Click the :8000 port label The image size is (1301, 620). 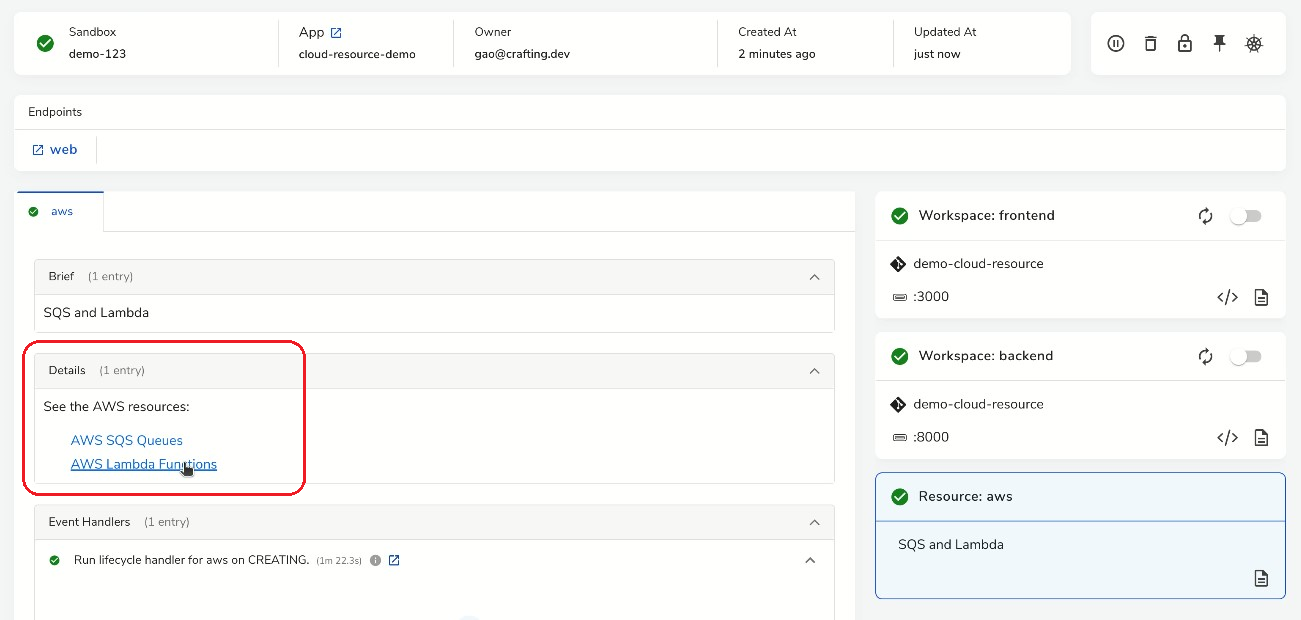point(931,437)
